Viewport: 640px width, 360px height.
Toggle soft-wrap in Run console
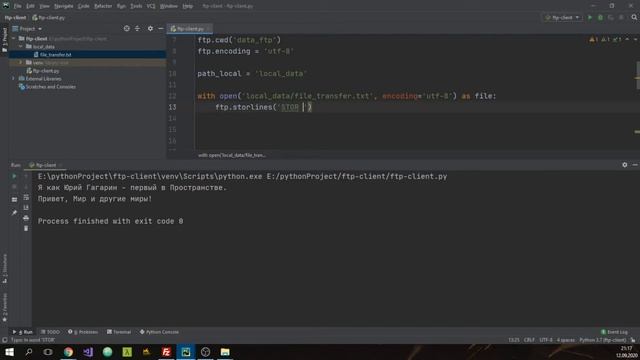[x=26, y=197]
